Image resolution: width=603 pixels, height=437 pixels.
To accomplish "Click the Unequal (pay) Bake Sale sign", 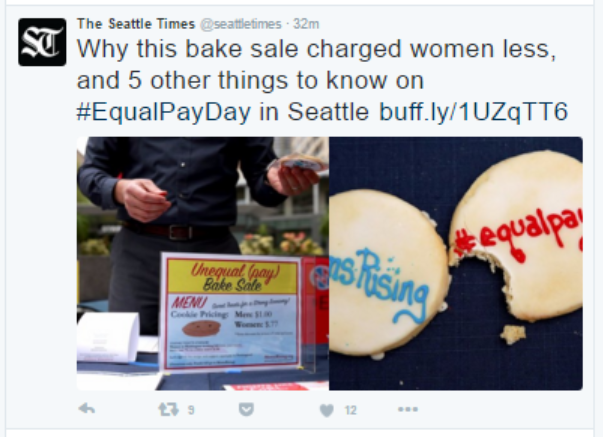I will pos(232,312).
